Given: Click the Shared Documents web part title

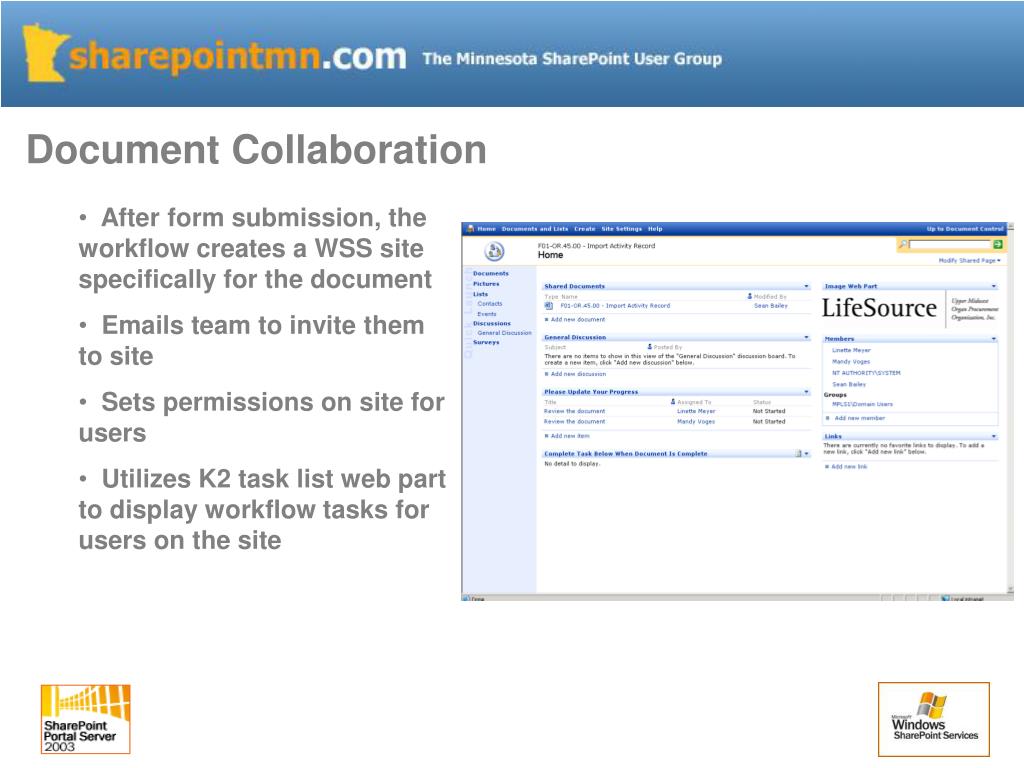Looking at the screenshot, I should coord(574,286).
